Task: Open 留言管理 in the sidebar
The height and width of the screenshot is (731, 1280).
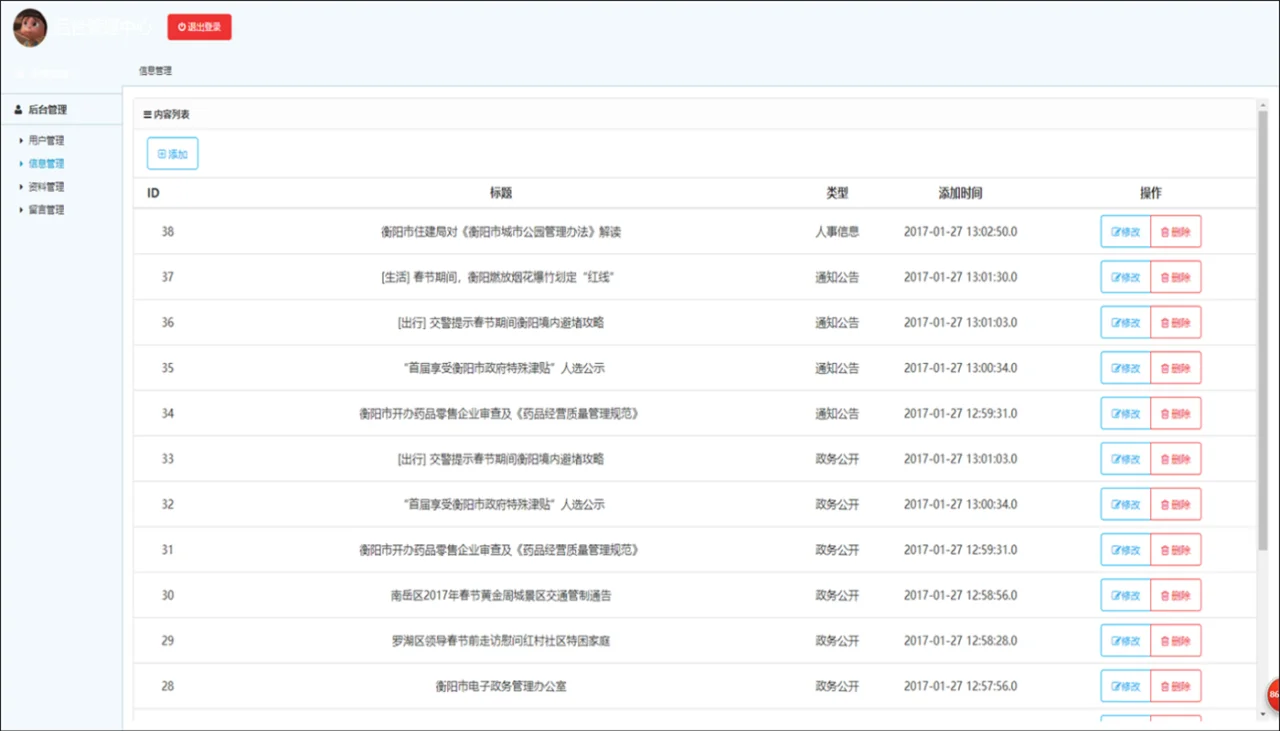Action: 46,210
